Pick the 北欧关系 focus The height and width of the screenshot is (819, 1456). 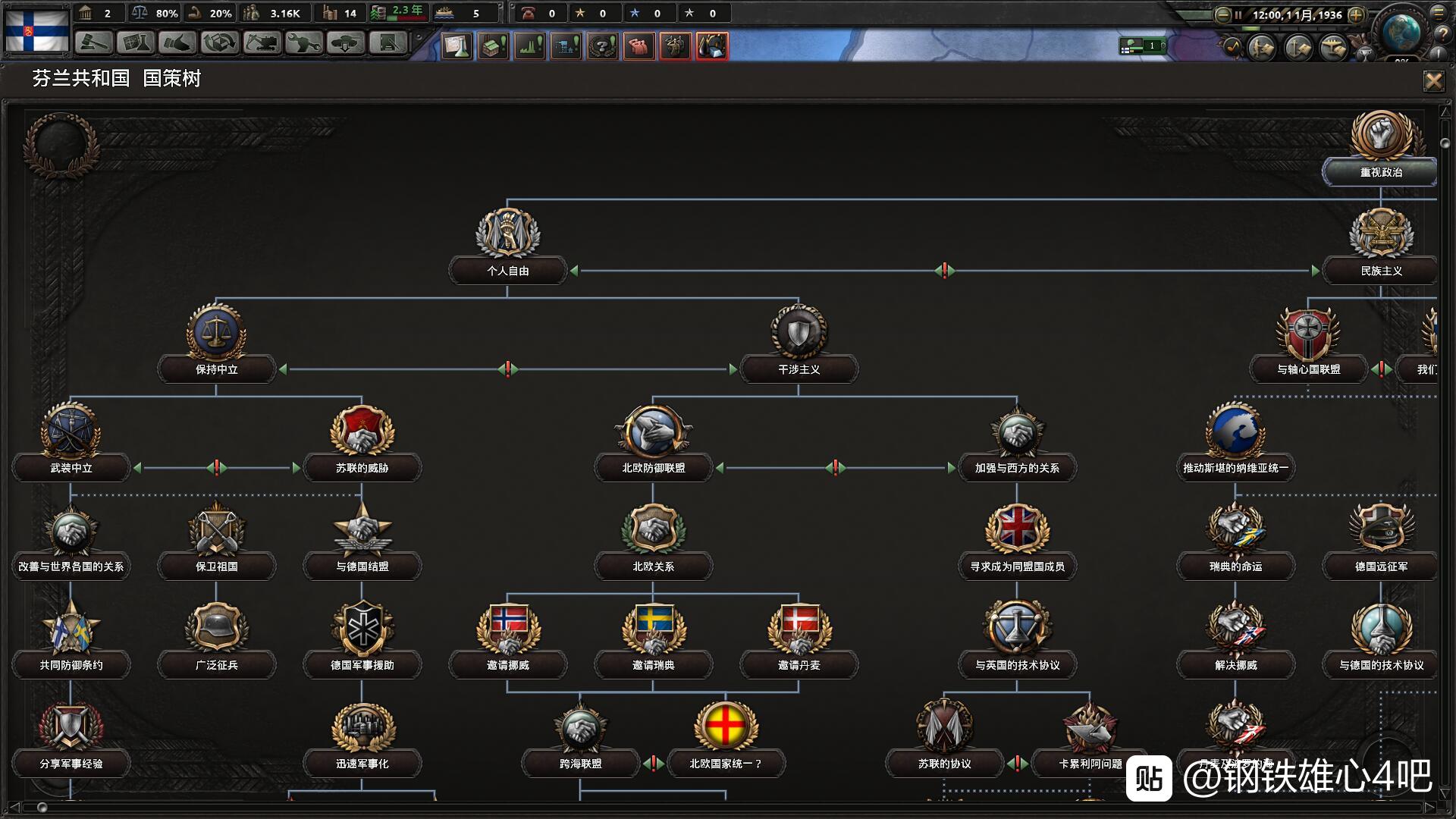[x=653, y=566]
